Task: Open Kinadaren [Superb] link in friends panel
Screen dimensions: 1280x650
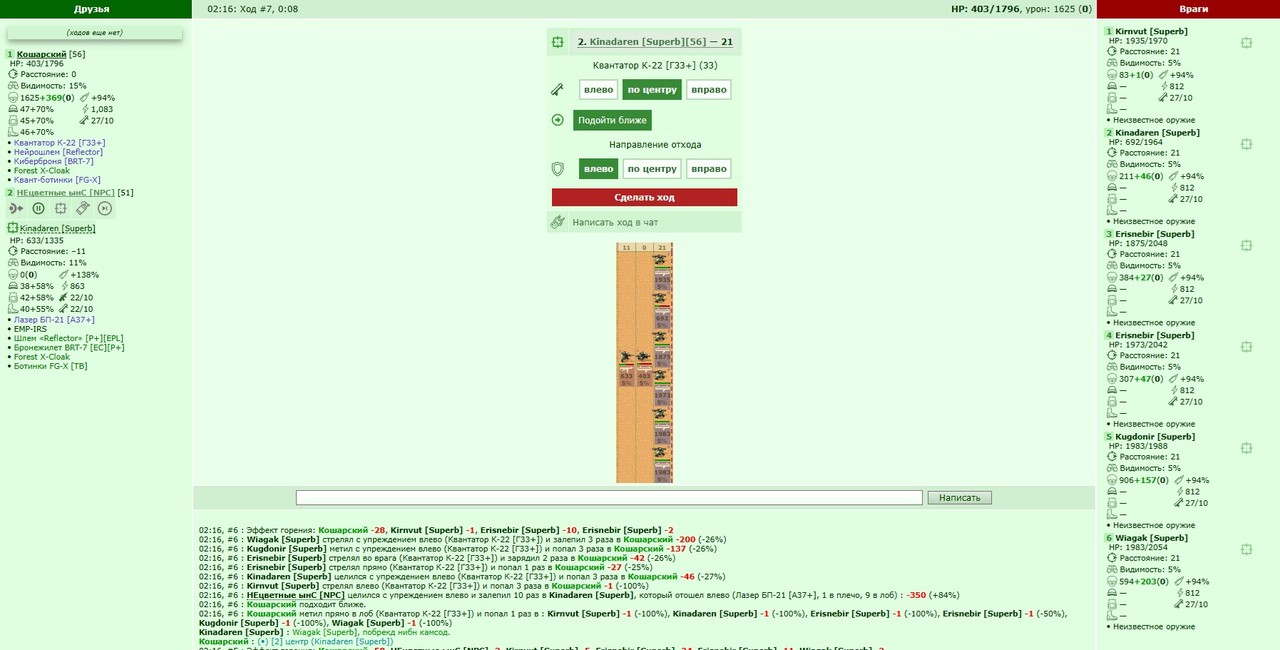Action: coord(58,228)
